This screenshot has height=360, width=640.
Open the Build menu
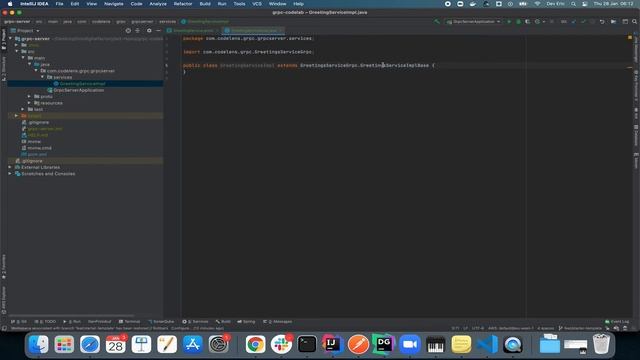pos(205,4)
